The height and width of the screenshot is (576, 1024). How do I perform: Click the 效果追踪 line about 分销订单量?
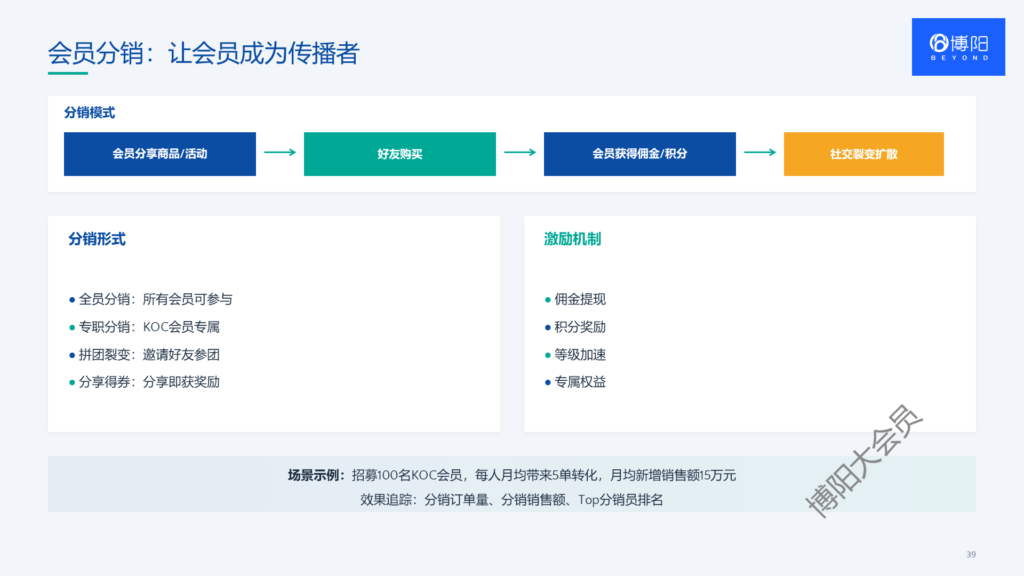(512, 500)
